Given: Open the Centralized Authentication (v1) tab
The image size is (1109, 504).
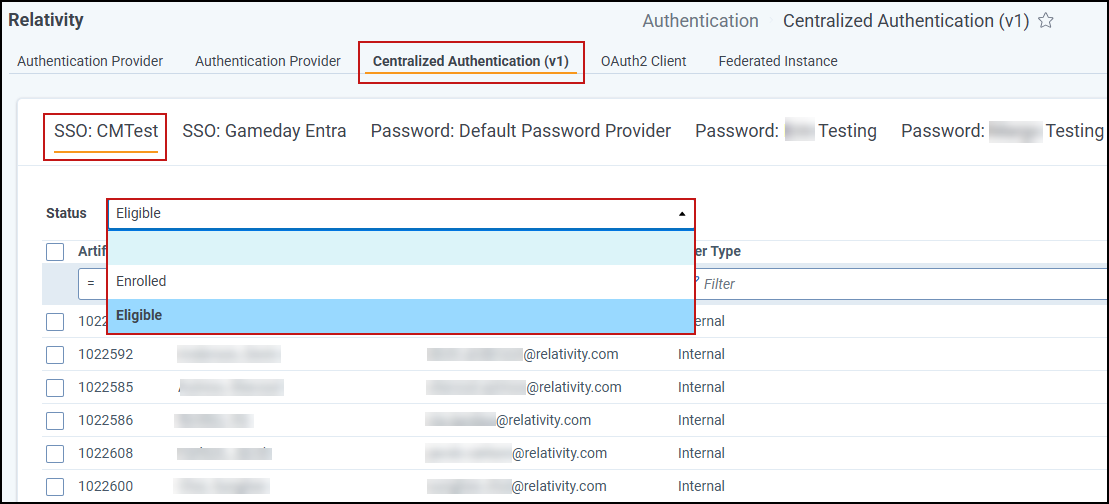Looking at the screenshot, I should coord(471,61).
